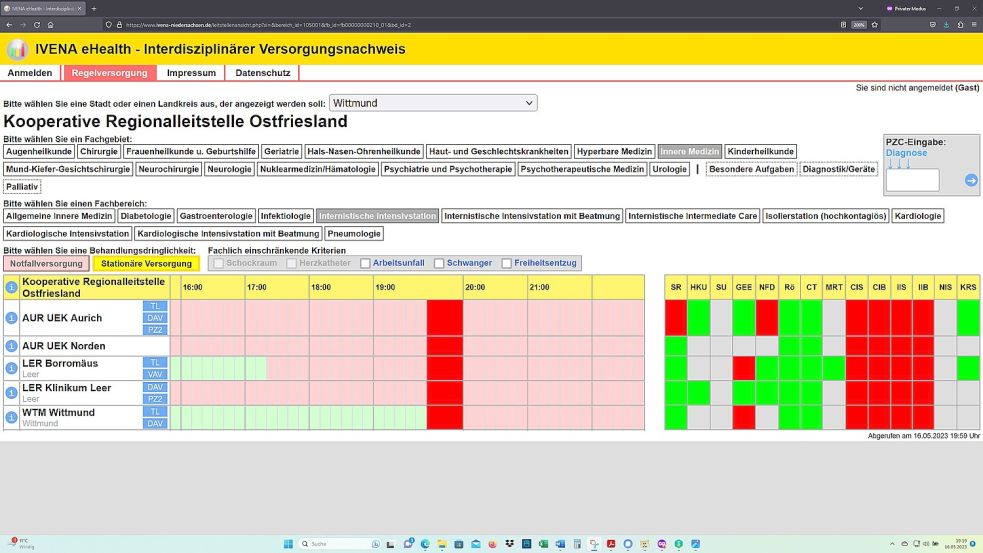Choose the Kardiologie specialty button
This screenshot has height=553, width=983.
pyautogui.click(x=917, y=216)
